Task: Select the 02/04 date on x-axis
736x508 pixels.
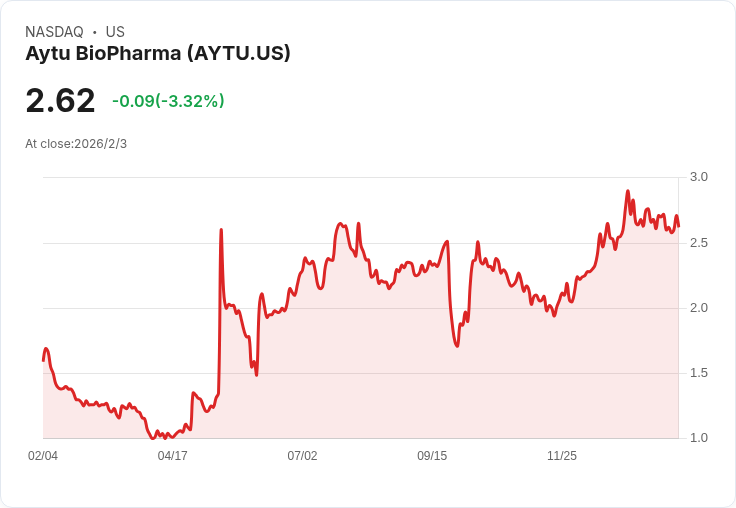Action: click(x=43, y=456)
